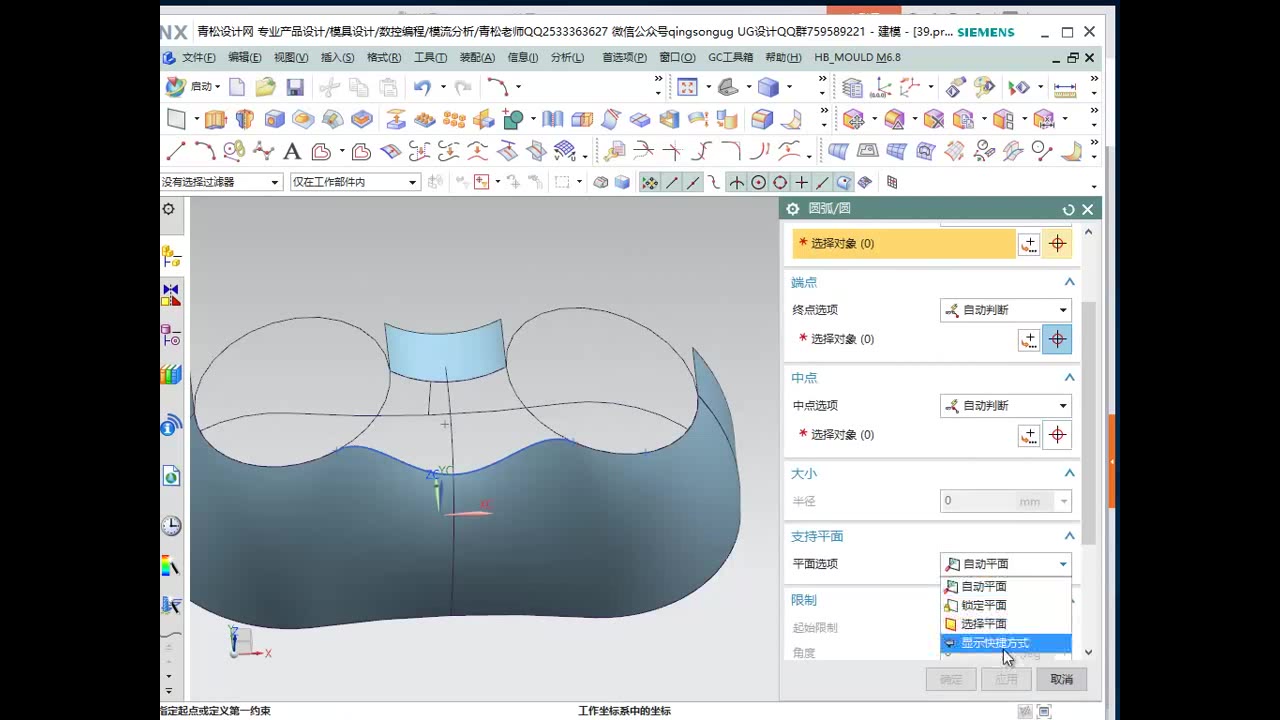Enable the endpoint snap toggle in the snap bar
Screen dimensions: 1280x720
[671, 182]
